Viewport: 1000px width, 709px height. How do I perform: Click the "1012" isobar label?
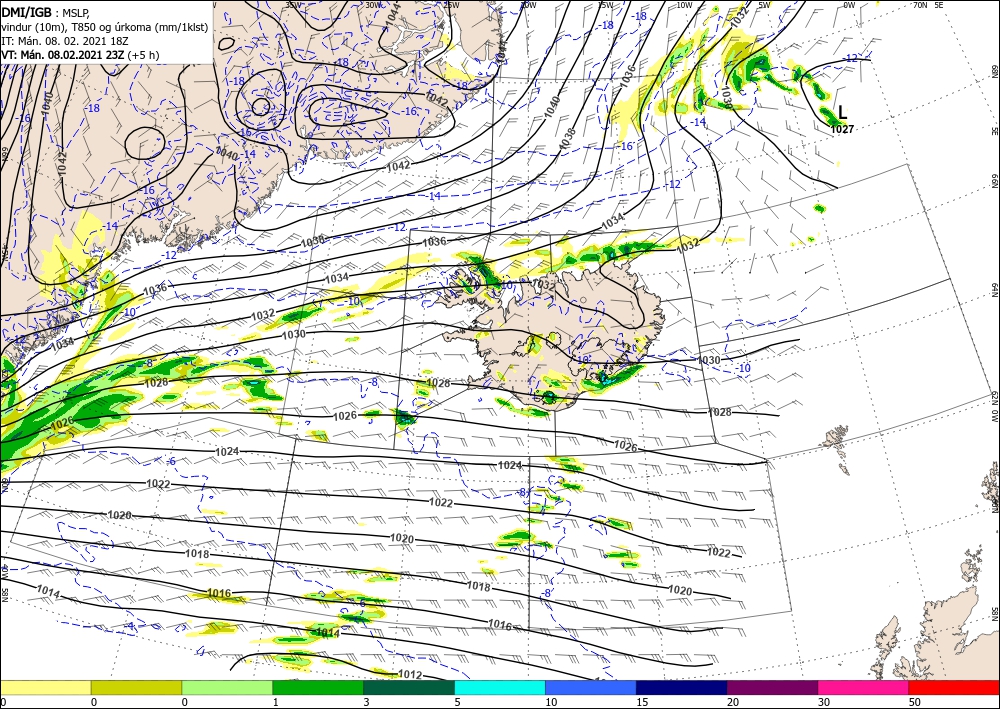coord(409,675)
